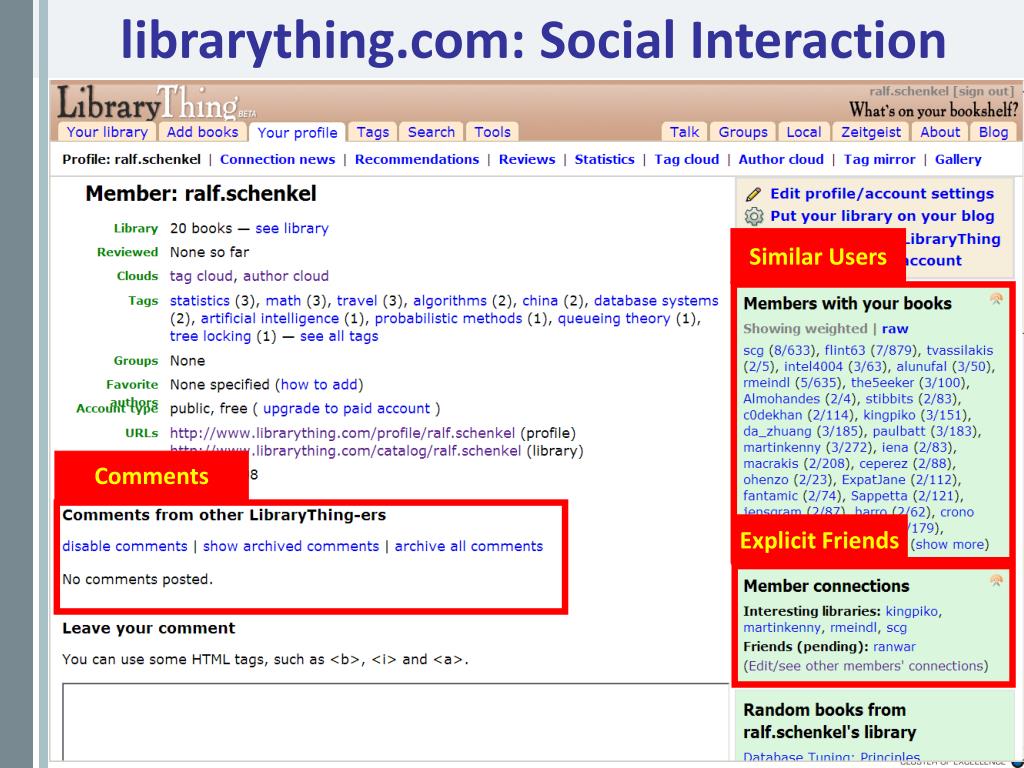Click the 'Member: ralf.schenkel' heading
Image resolution: width=1024 pixels, height=768 pixels.
click(201, 194)
